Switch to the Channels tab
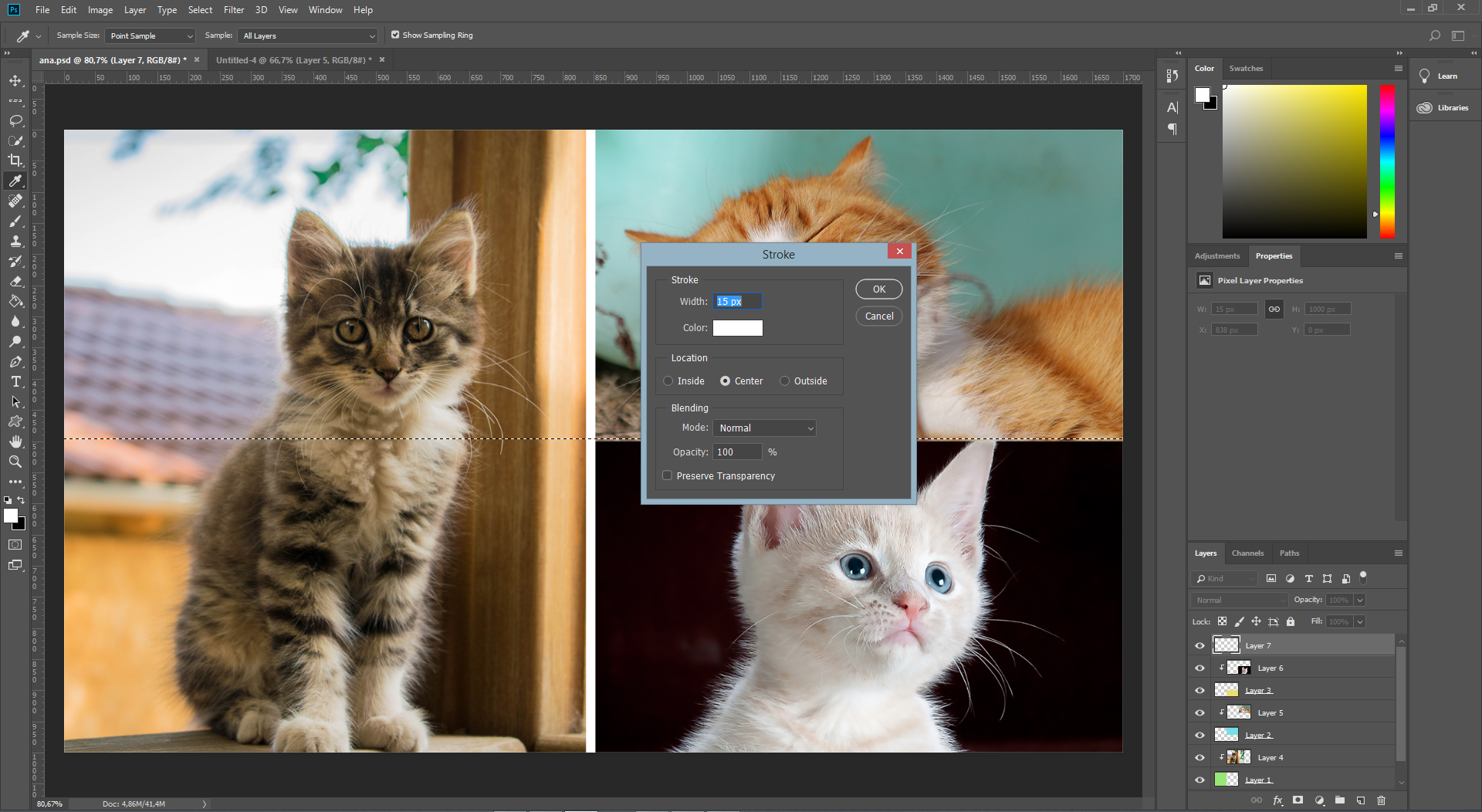Viewport: 1482px width, 812px height. (1247, 553)
